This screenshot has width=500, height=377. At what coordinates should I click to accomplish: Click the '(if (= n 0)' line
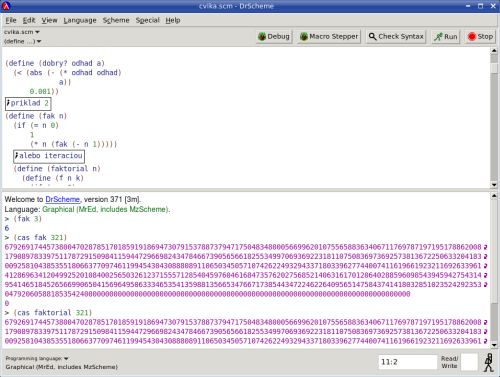36,125
